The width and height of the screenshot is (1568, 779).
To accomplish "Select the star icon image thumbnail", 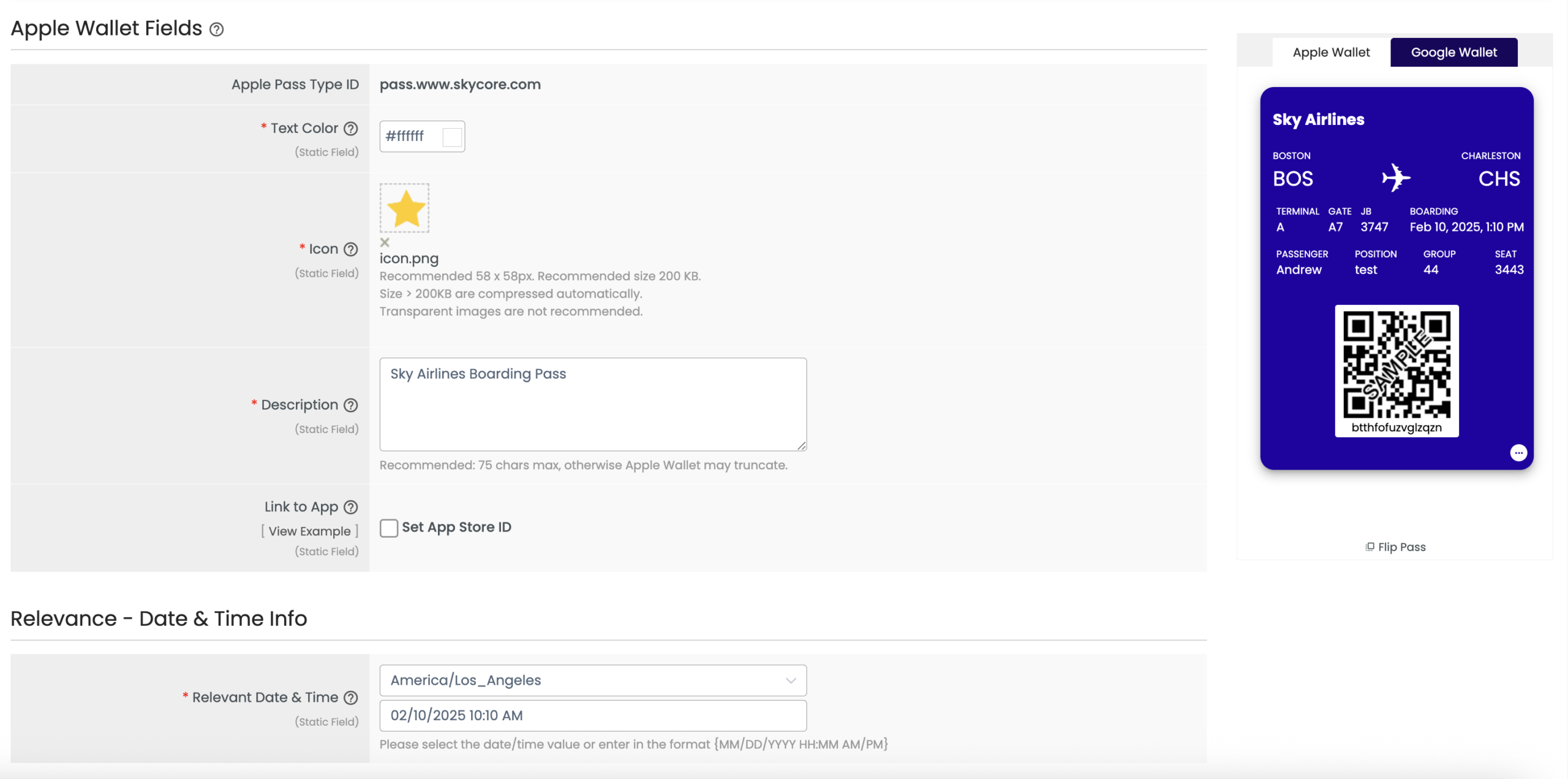I will click(404, 208).
